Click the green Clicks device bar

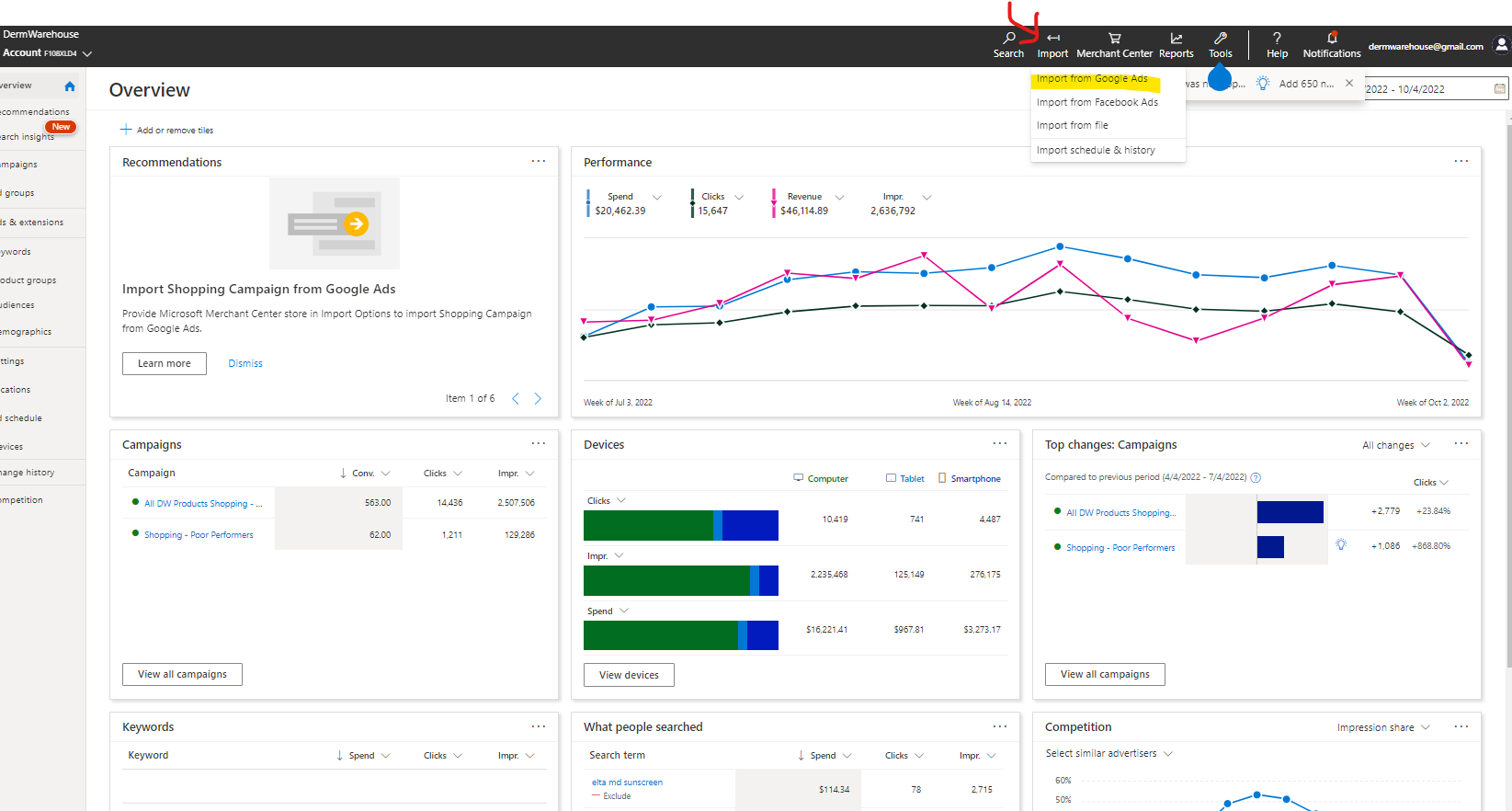tap(648, 525)
